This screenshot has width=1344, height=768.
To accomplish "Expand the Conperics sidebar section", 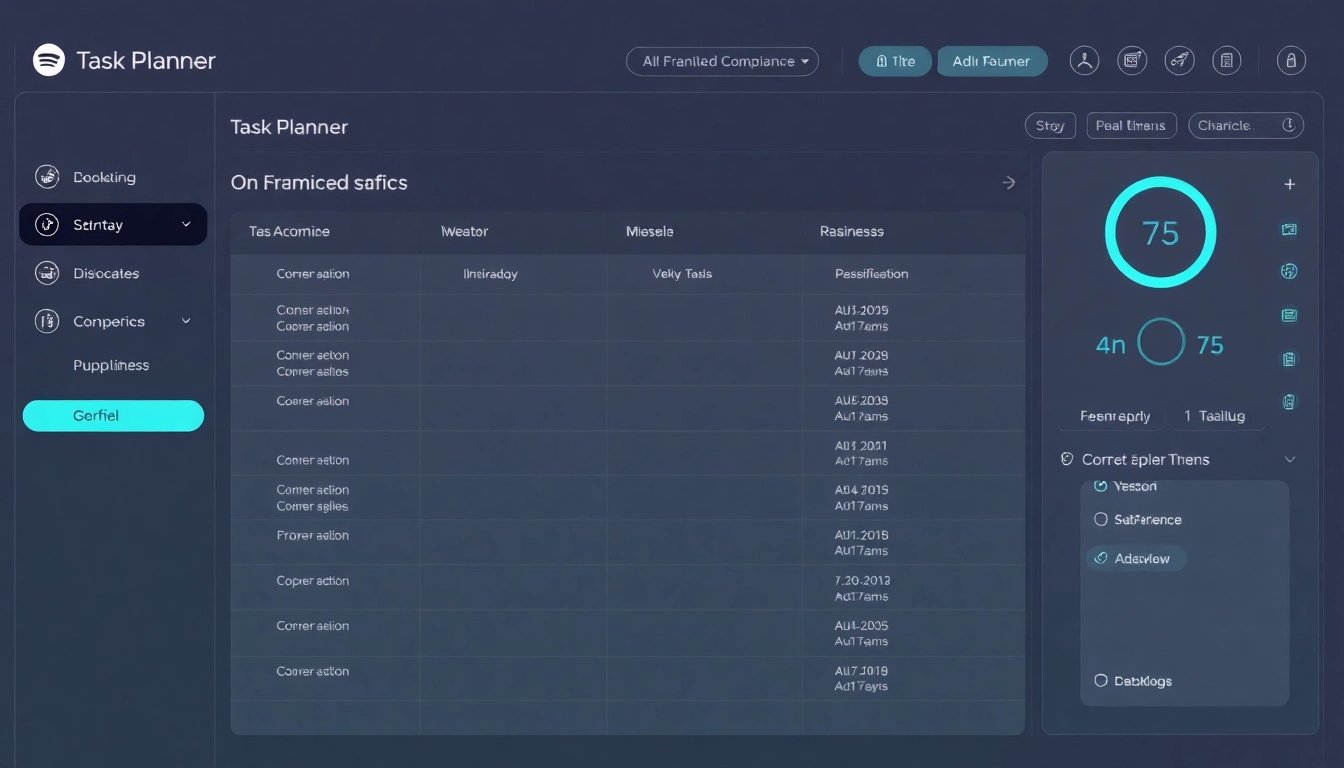I will point(186,321).
